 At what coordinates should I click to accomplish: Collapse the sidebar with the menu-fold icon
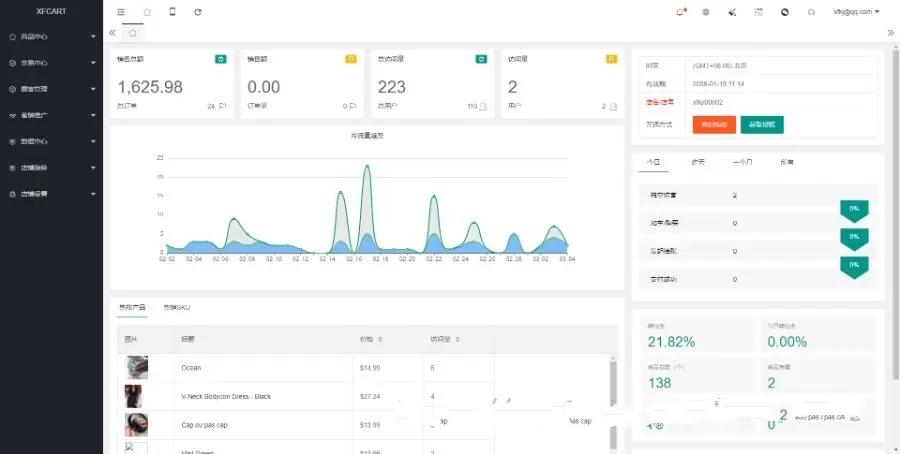pos(121,12)
